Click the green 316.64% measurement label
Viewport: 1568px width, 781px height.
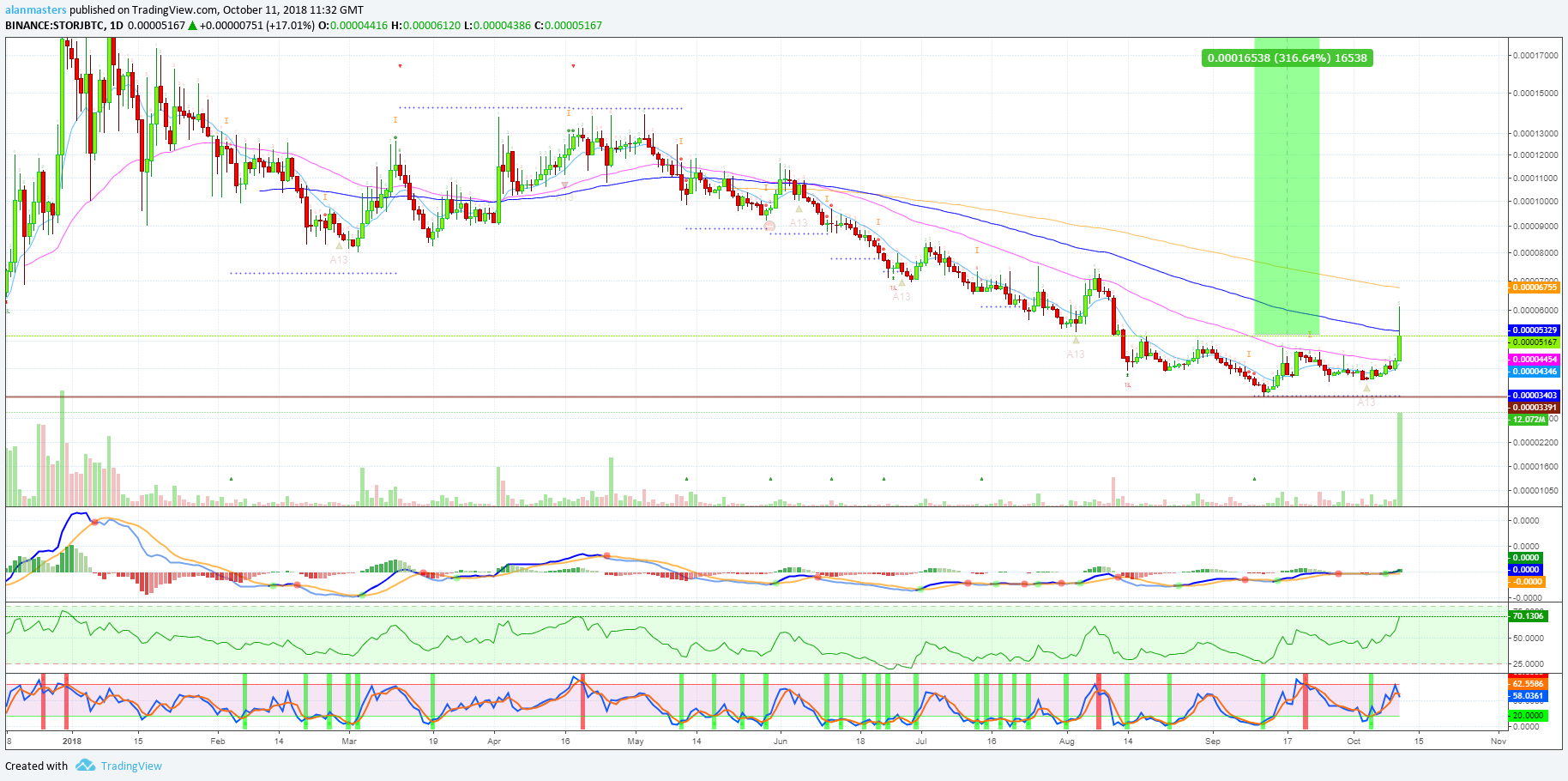(x=1287, y=58)
